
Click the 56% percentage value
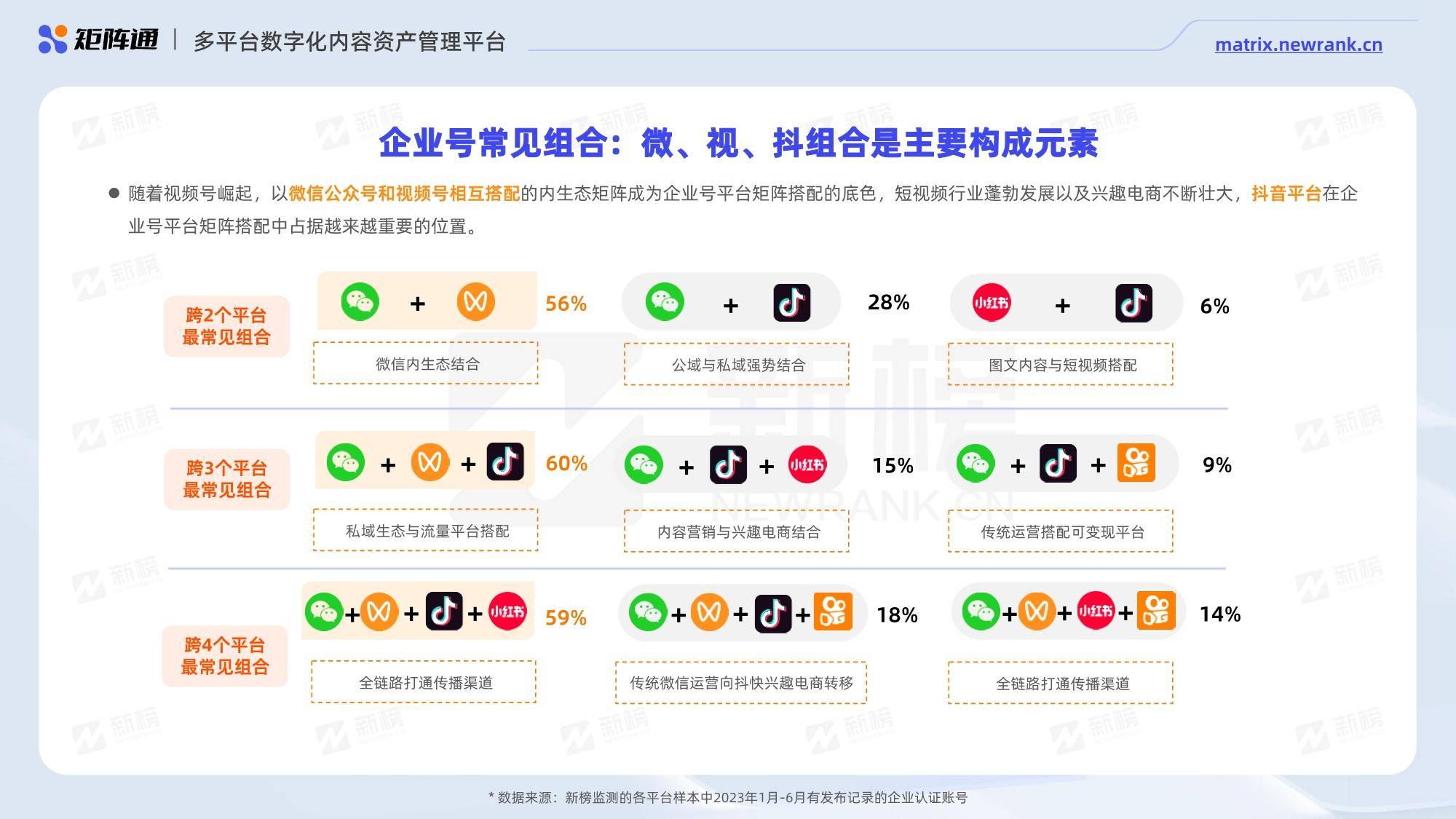[566, 304]
